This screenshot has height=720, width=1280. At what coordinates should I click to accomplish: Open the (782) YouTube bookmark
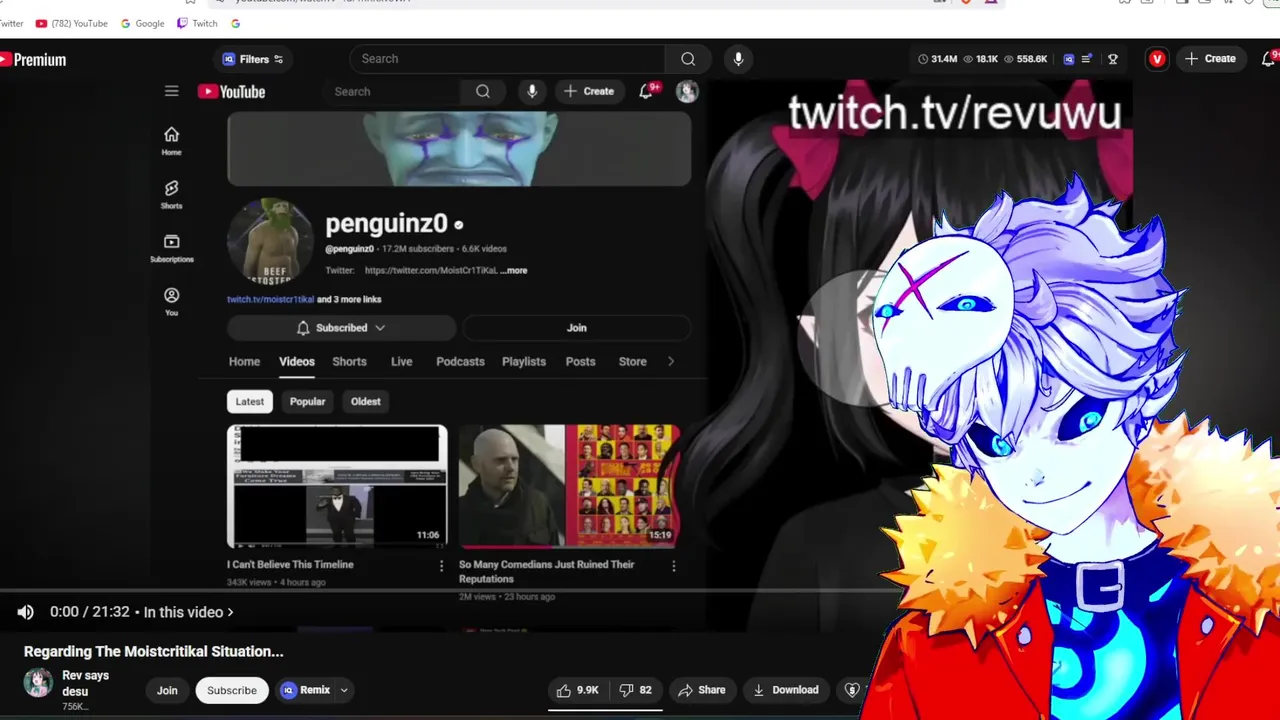[71, 23]
